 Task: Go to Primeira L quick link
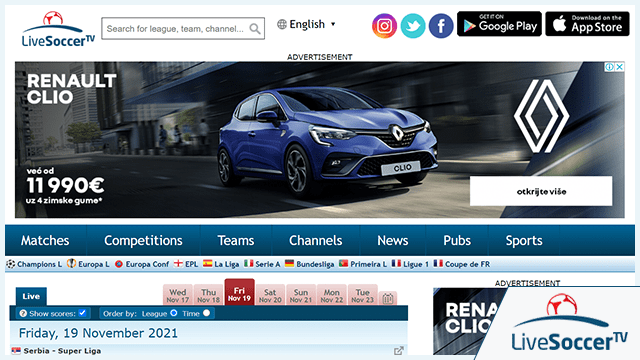(363, 264)
